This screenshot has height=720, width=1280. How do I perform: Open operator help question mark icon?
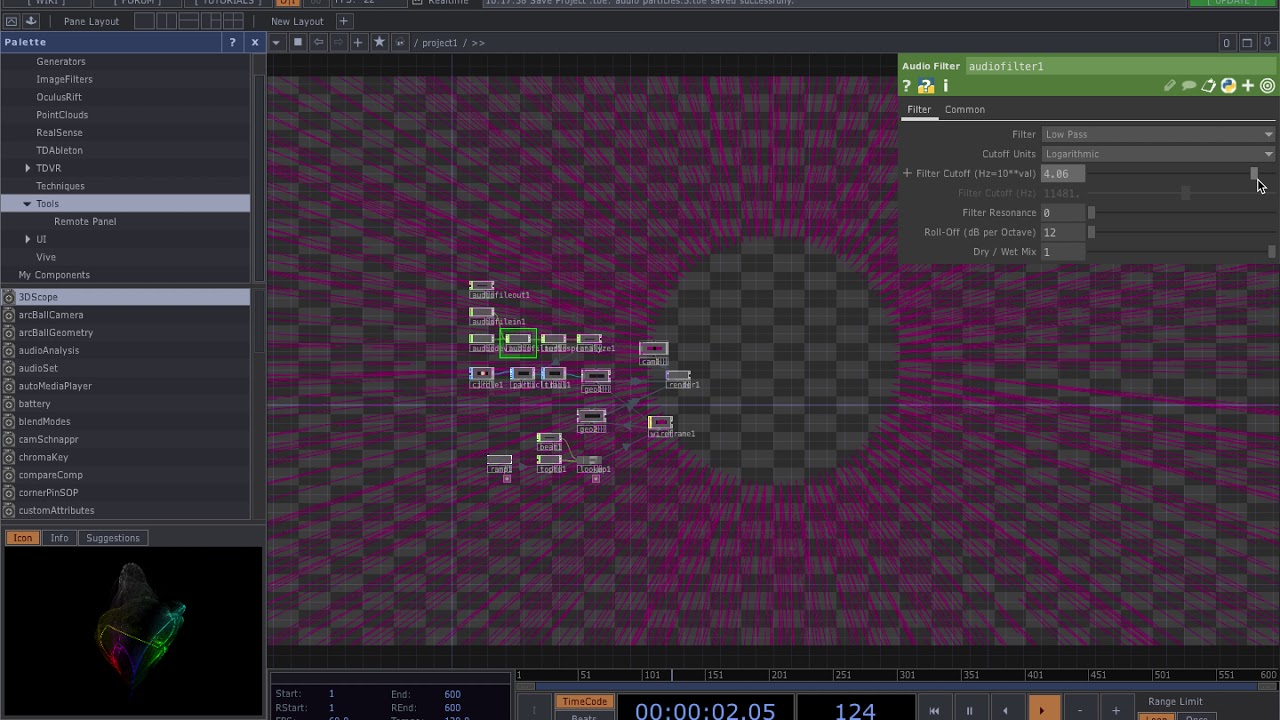(907, 87)
